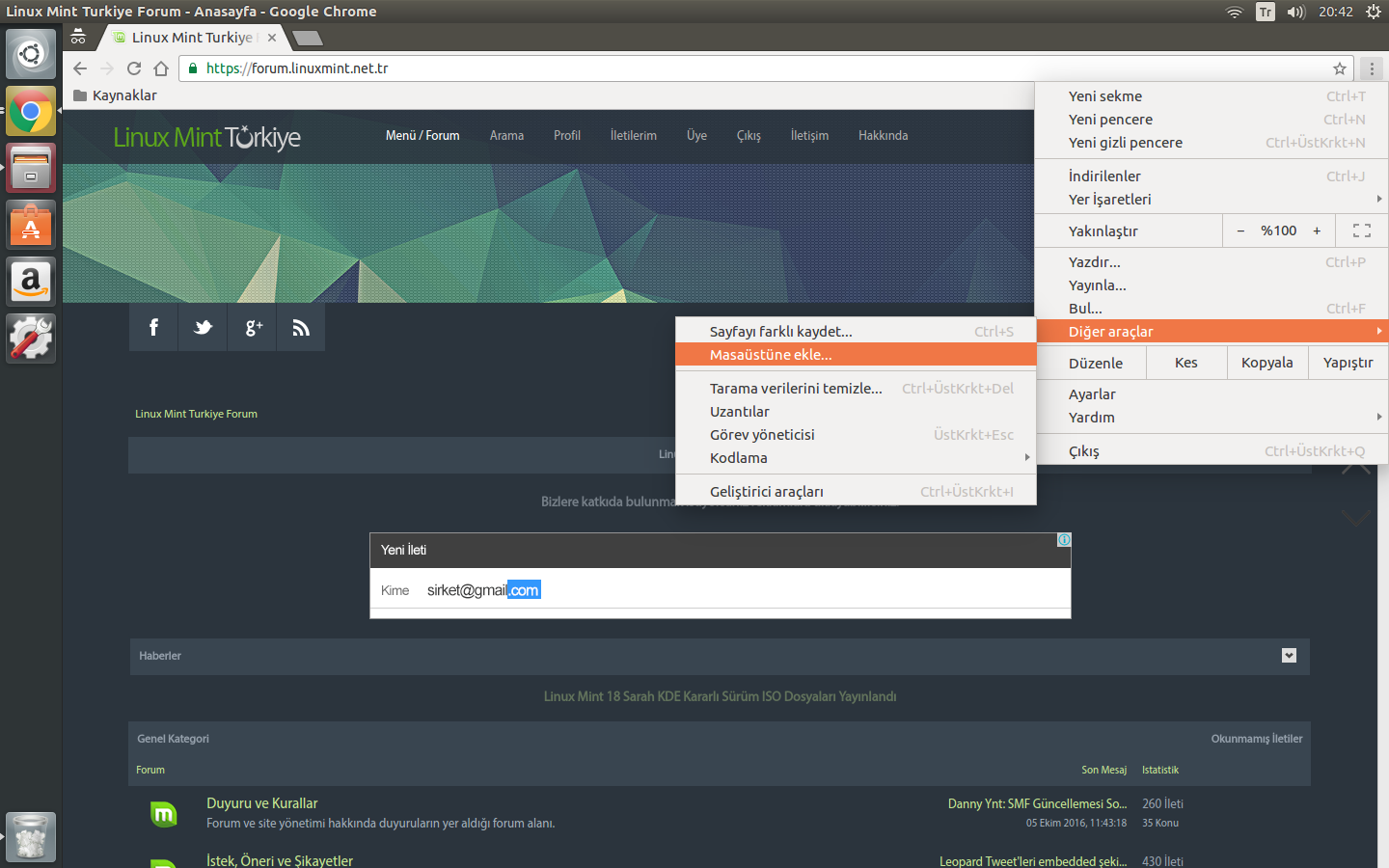Open İndirilenler from Chrome menu
1389x868 pixels.
pyautogui.click(x=1212, y=176)
